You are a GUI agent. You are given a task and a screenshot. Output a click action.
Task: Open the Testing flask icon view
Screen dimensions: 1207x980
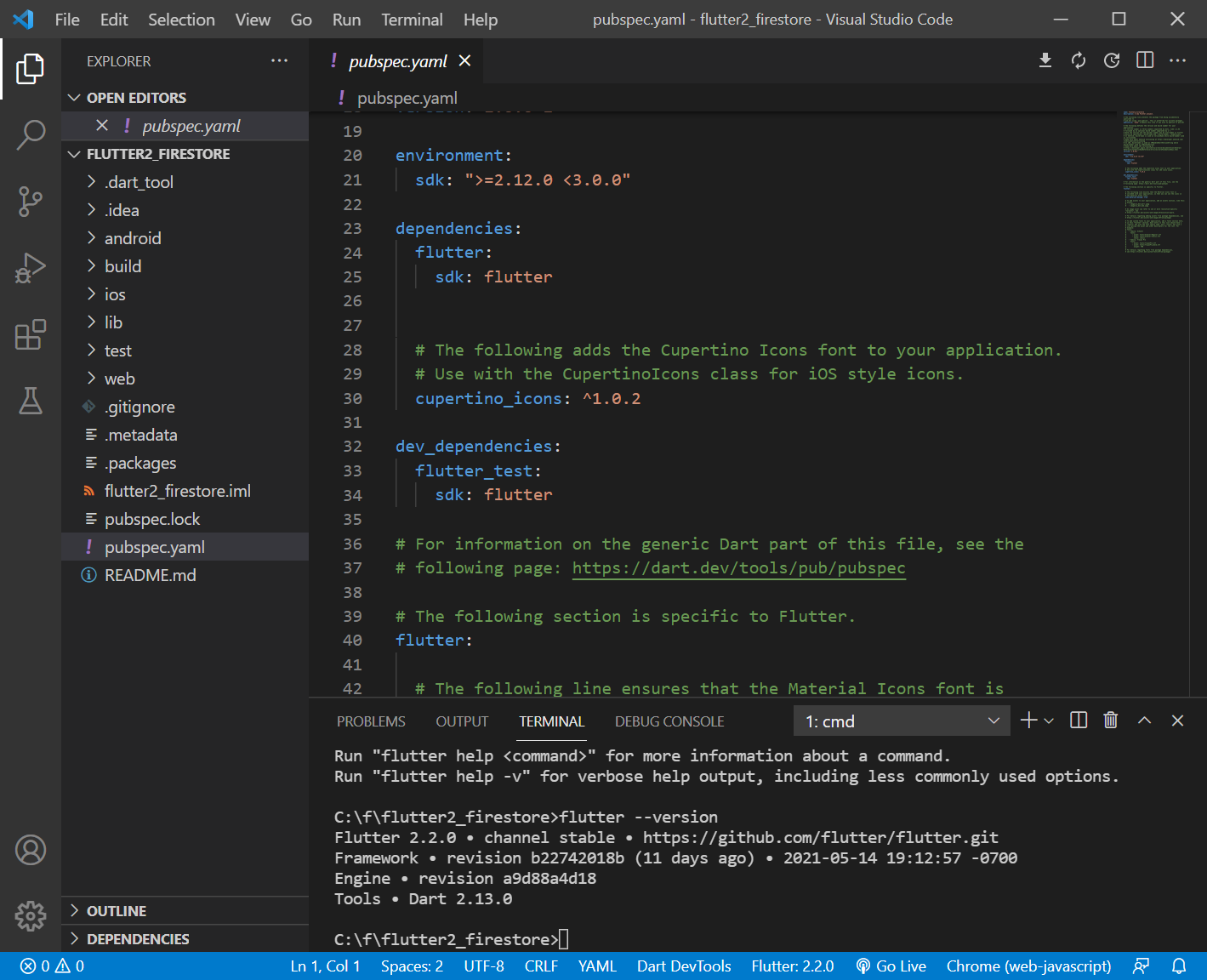pyautogui.click(x=31, y=401)
